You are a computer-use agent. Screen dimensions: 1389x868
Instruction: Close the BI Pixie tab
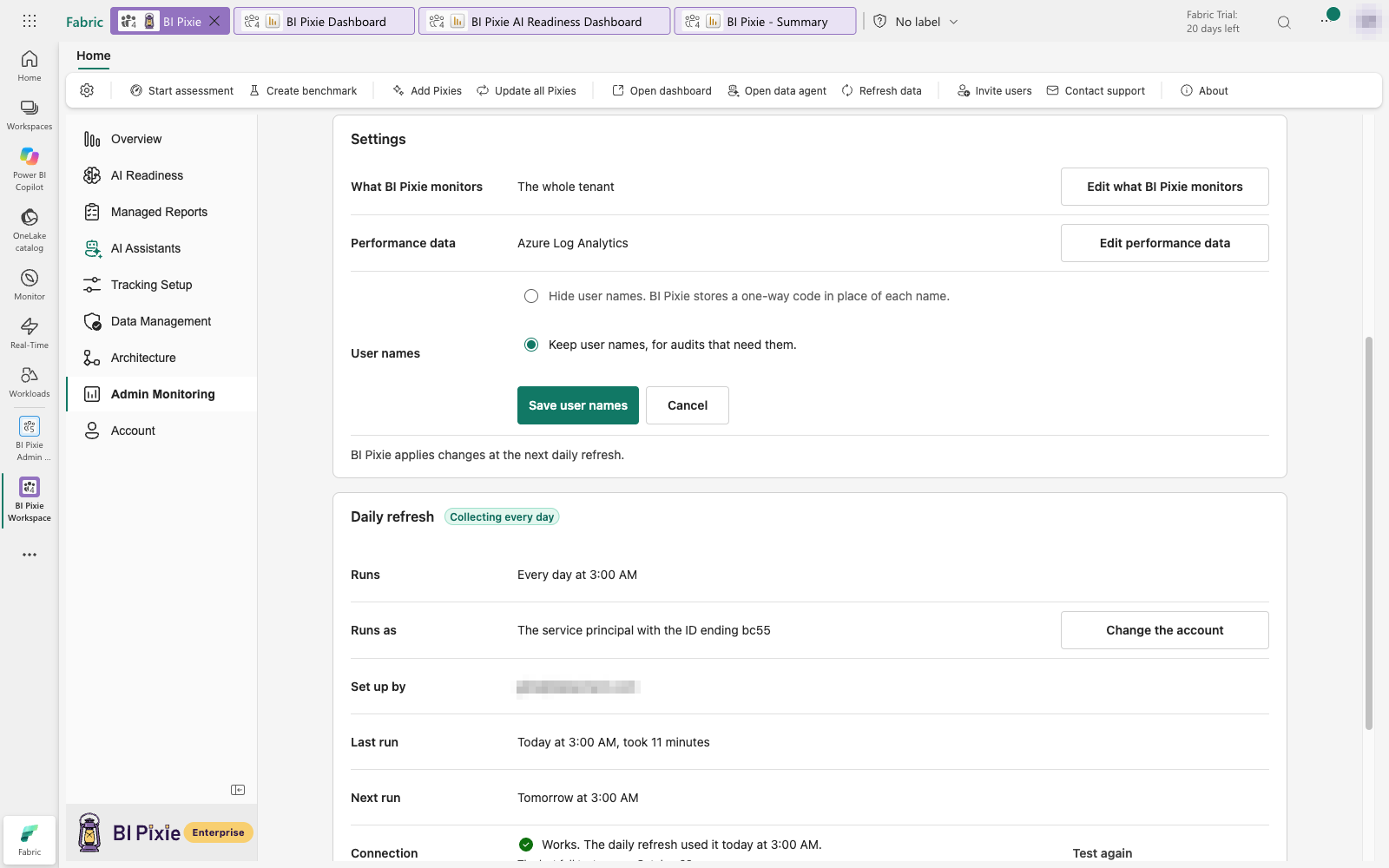(x=214, y=22)
